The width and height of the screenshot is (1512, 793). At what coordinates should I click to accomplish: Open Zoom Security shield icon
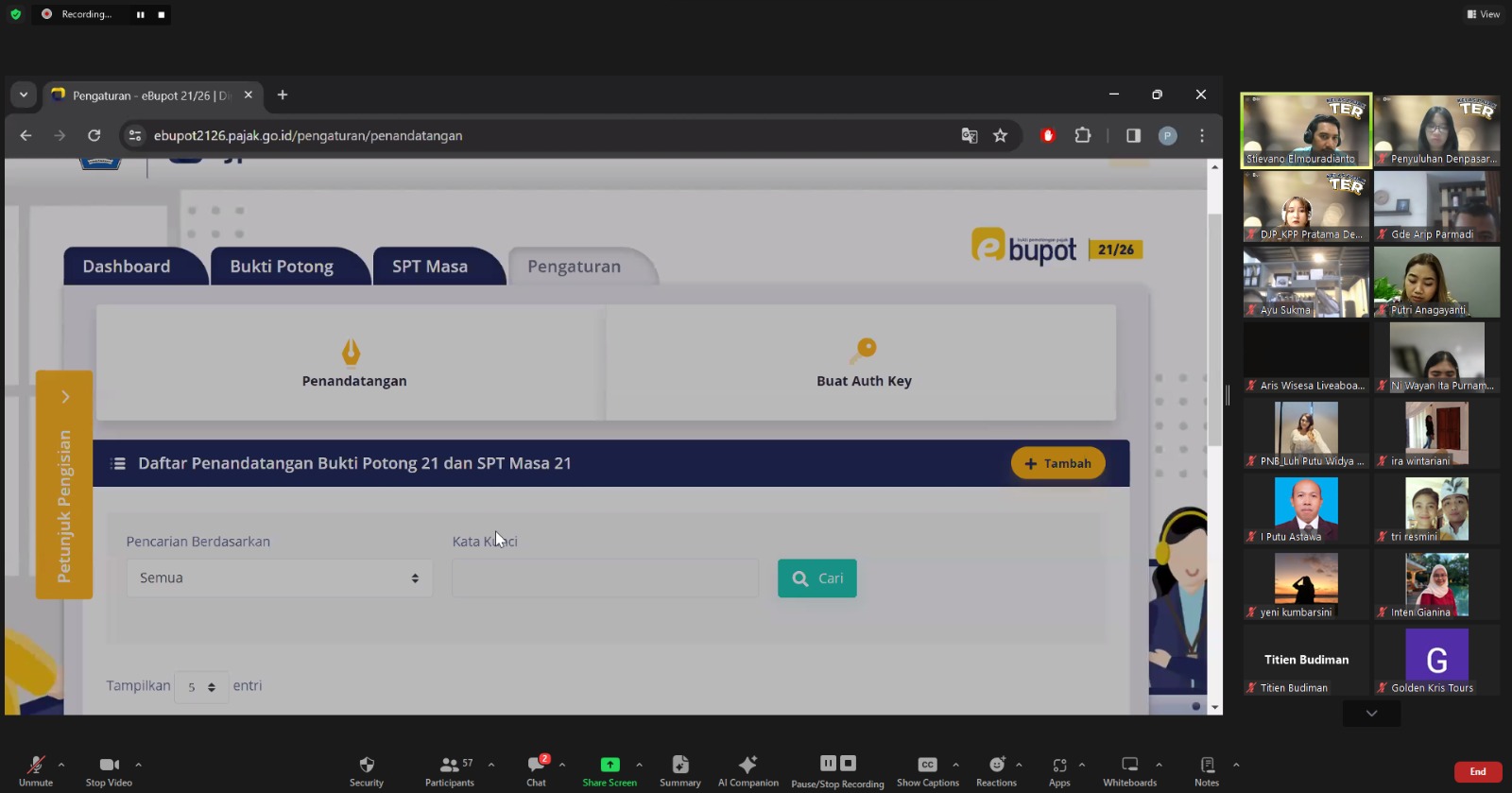(367, 765)
